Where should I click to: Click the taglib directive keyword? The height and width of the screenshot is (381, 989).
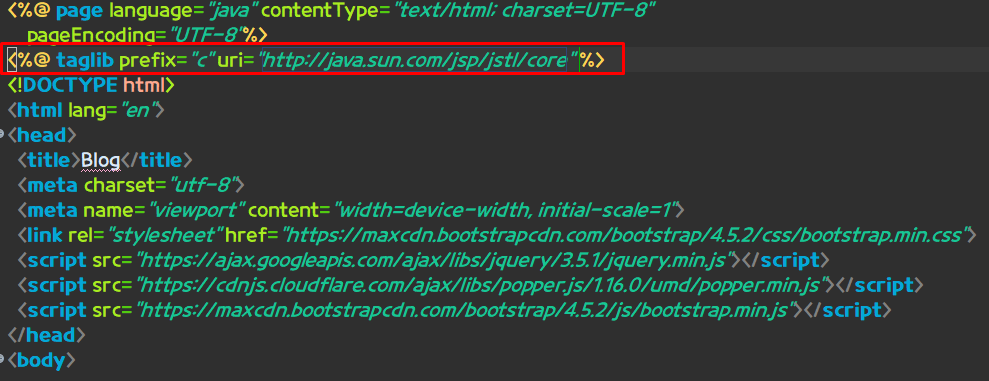[x=85, y=61]
